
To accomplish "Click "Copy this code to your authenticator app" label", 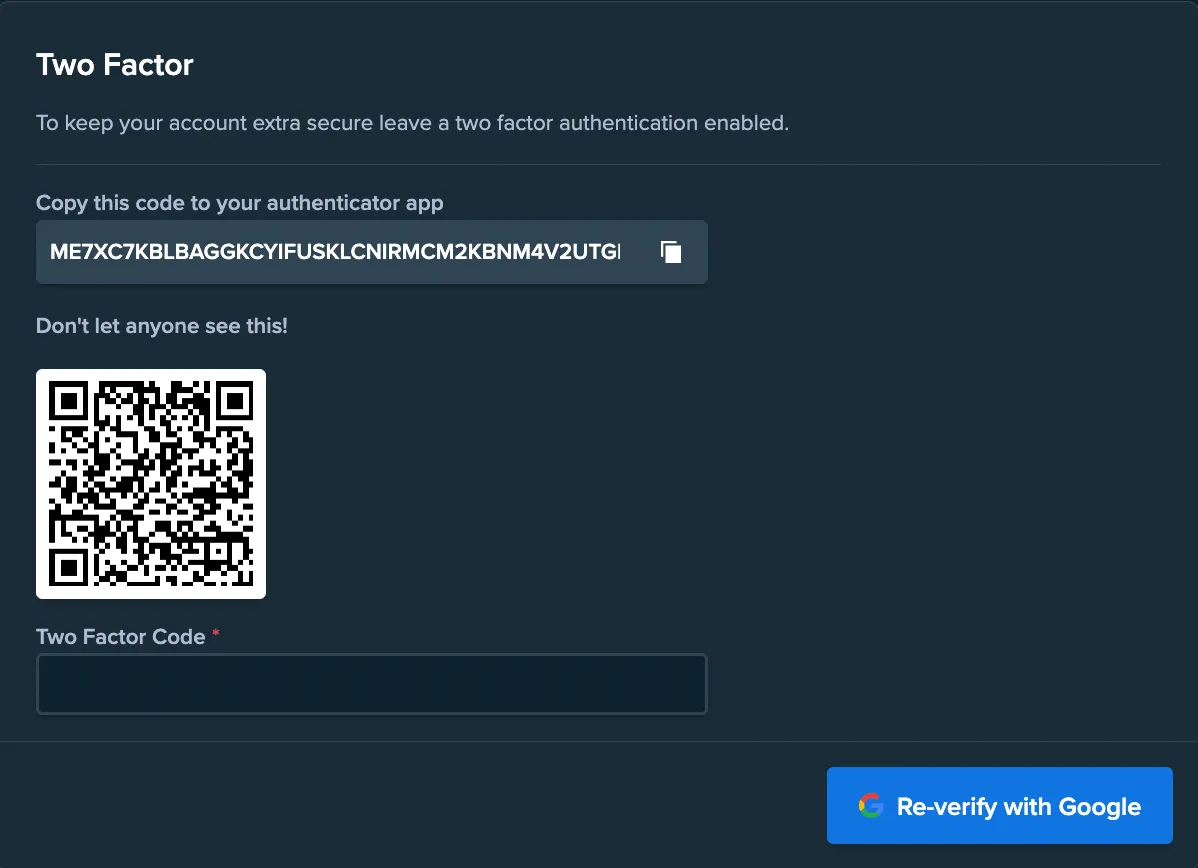I will tap(239, 203).
